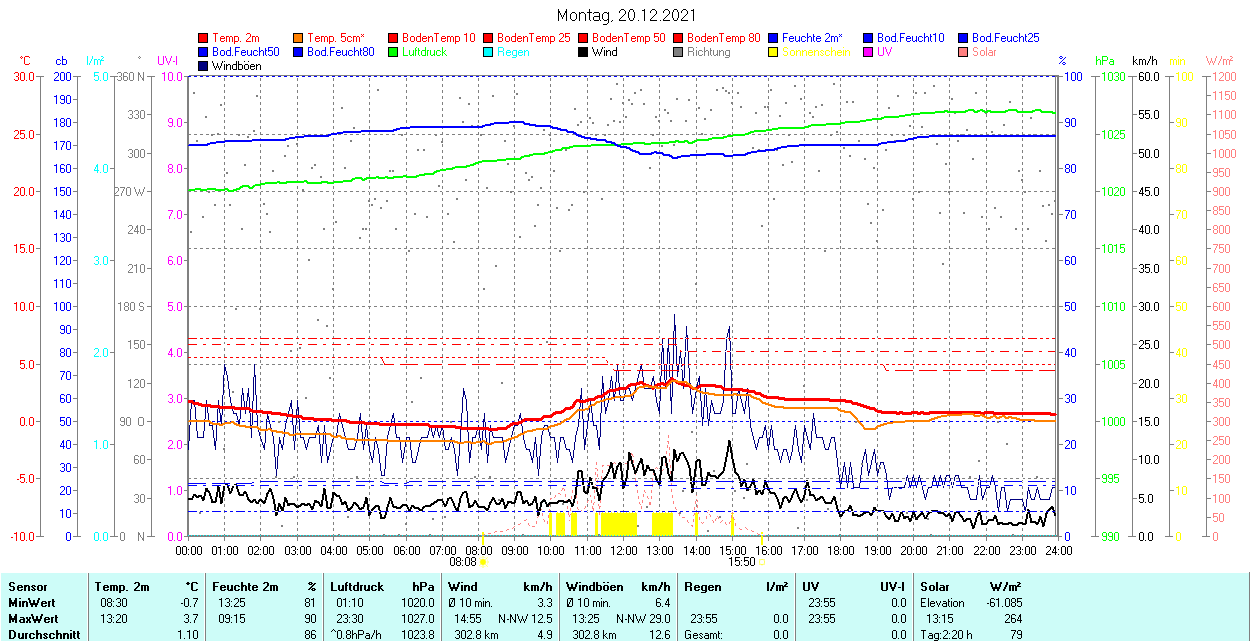Click the hPa pressure axis label
The image size is (1250, 641).
(x=1105, y=61)
